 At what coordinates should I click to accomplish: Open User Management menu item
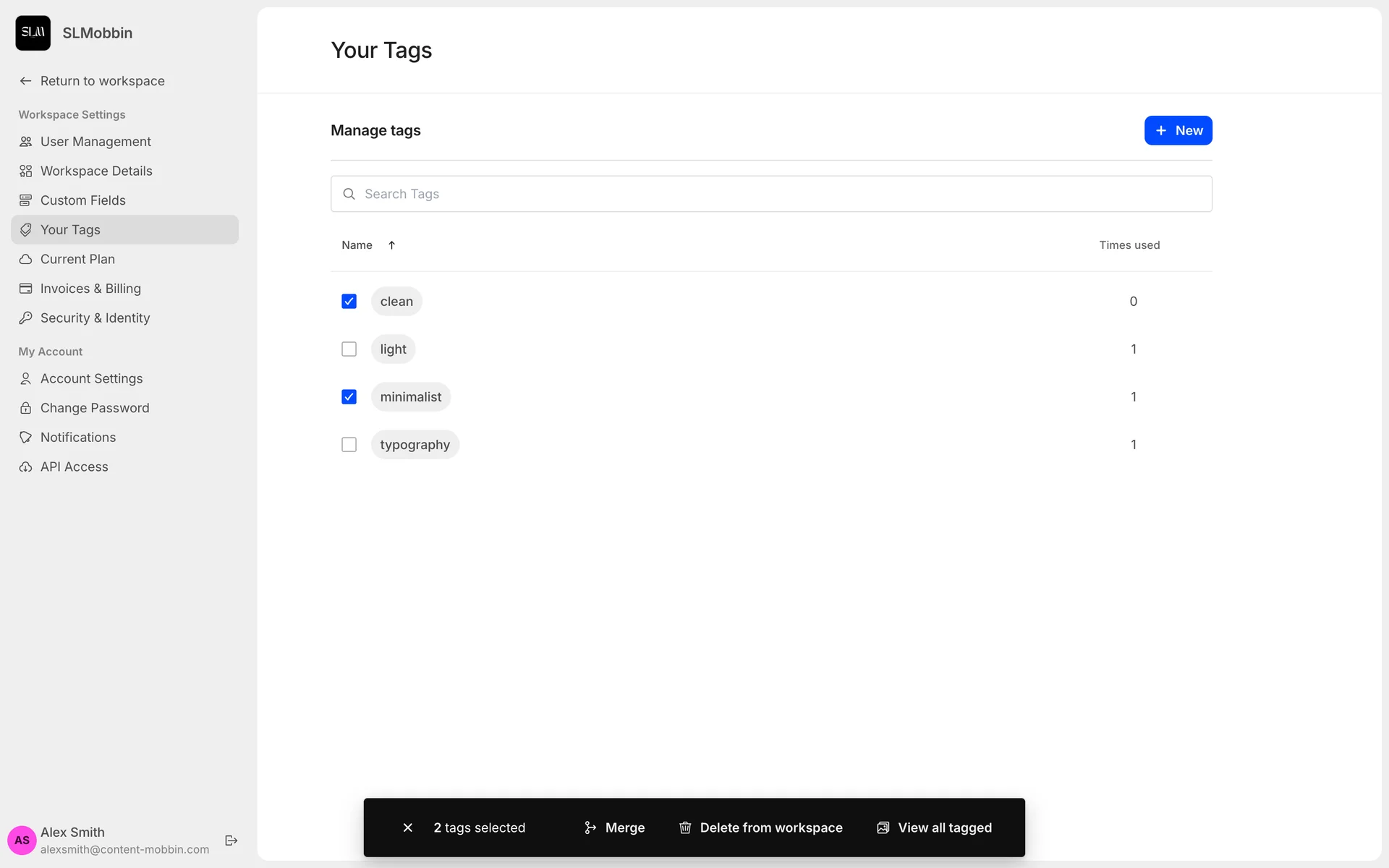pyautogui.click(x=95, y=142)
